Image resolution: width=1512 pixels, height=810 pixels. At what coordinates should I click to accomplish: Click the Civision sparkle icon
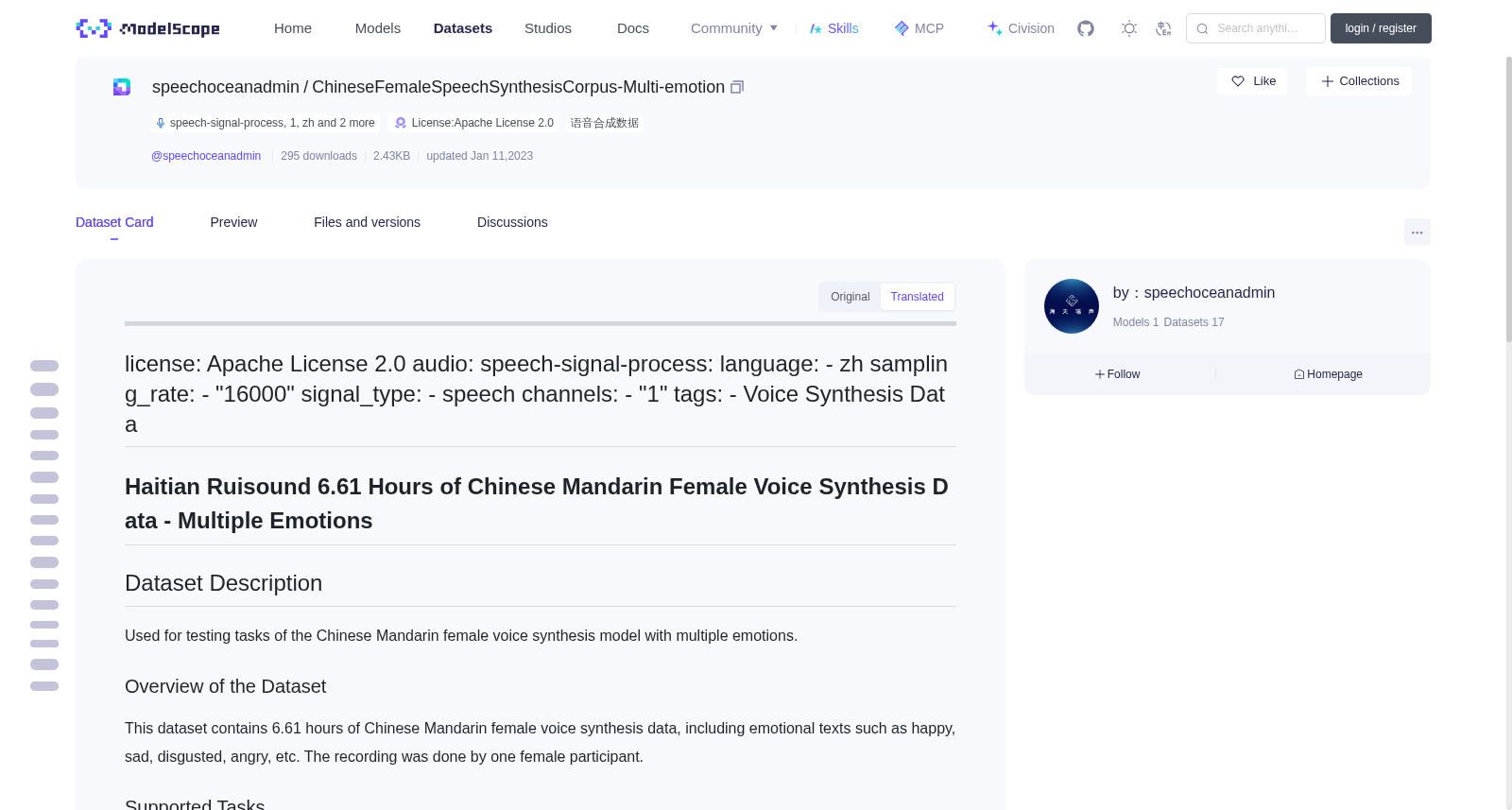pos(995,28)
